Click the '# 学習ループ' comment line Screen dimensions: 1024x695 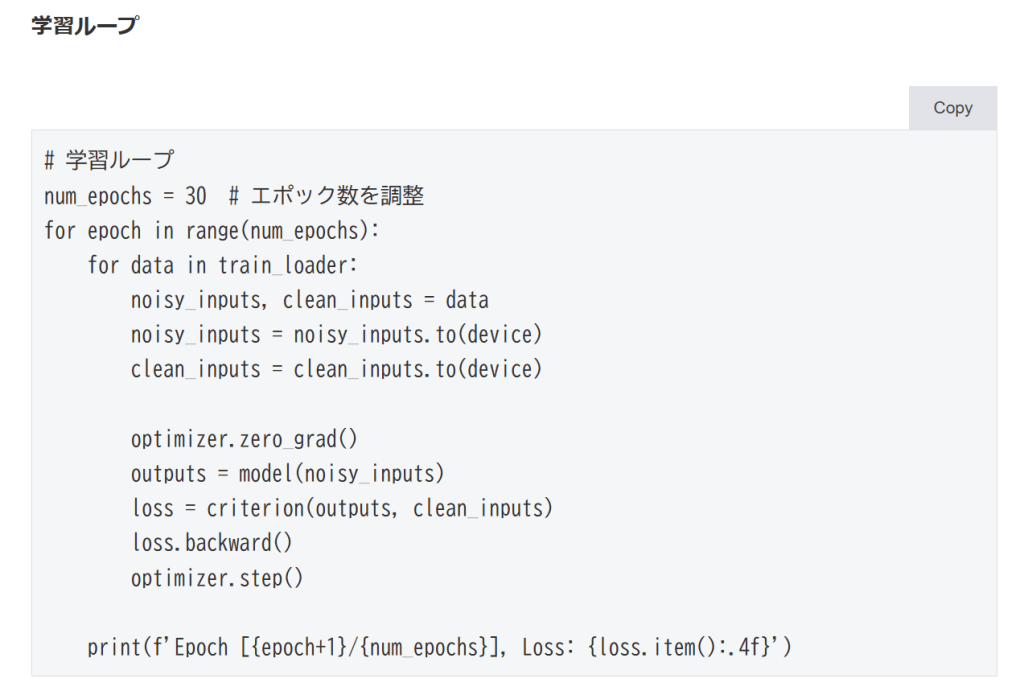click(x=109, y=161)
